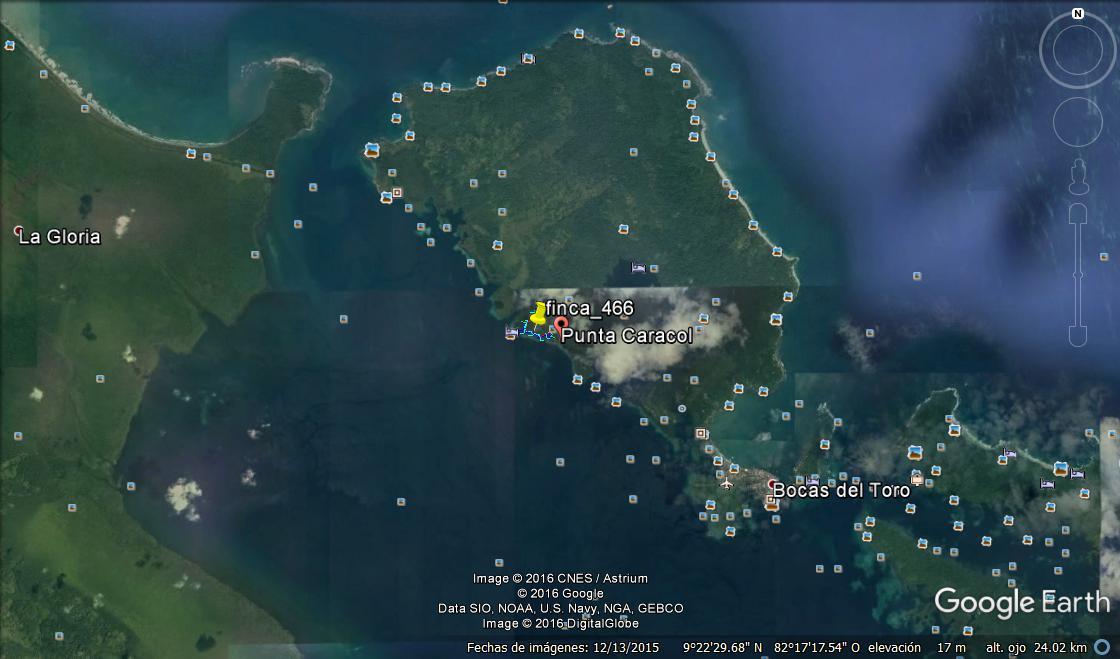
Task: Open lodging bed icon beside Bocas del Toro label
Action: pos(812,481)
